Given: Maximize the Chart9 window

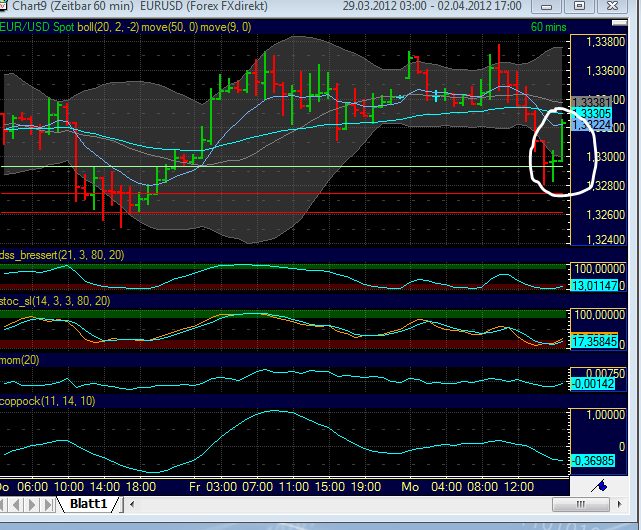Looking at the screenshot, I should (x=579, y=7).
